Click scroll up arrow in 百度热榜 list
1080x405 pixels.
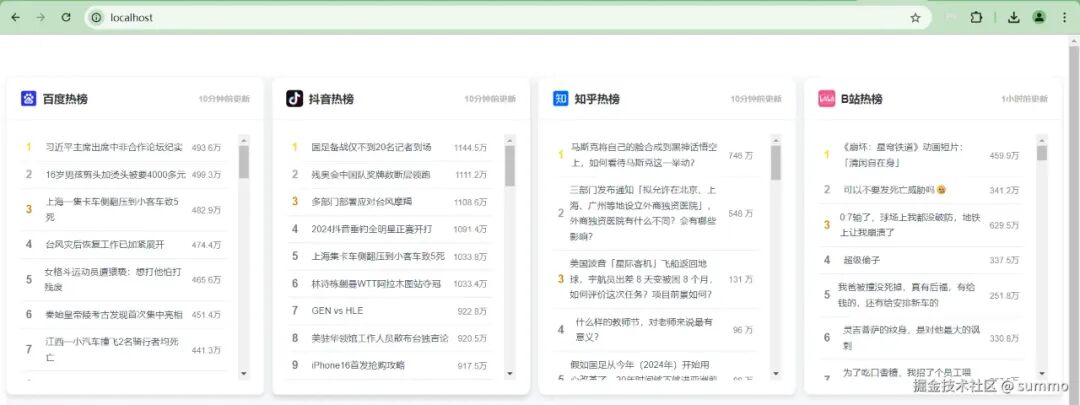[x=244, y=140]
